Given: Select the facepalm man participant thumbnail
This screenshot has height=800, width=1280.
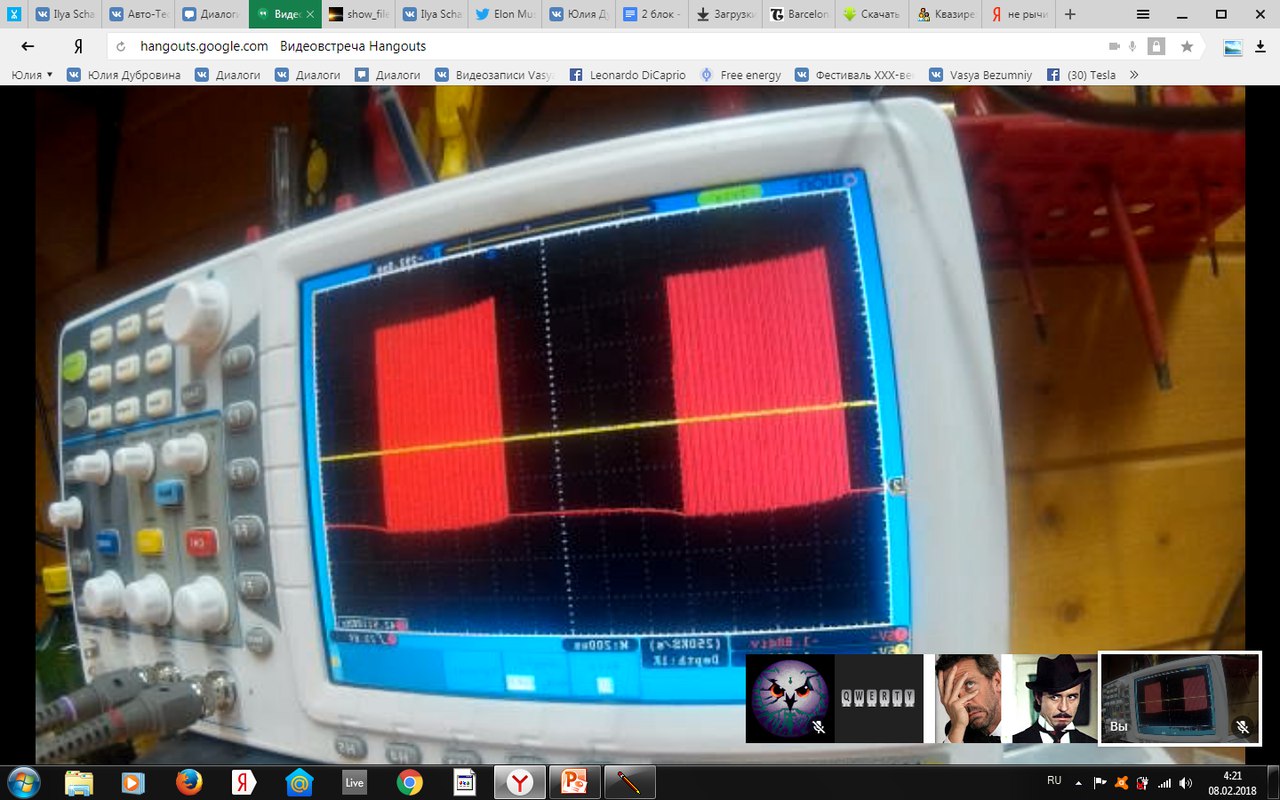Looking at the screenshot, I should tap(968, 698).
